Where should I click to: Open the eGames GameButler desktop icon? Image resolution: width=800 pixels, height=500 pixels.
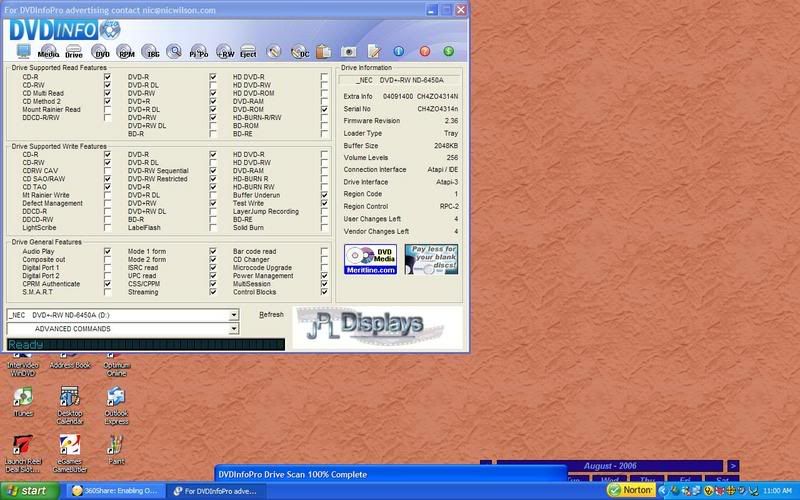[x=70, y=454]
